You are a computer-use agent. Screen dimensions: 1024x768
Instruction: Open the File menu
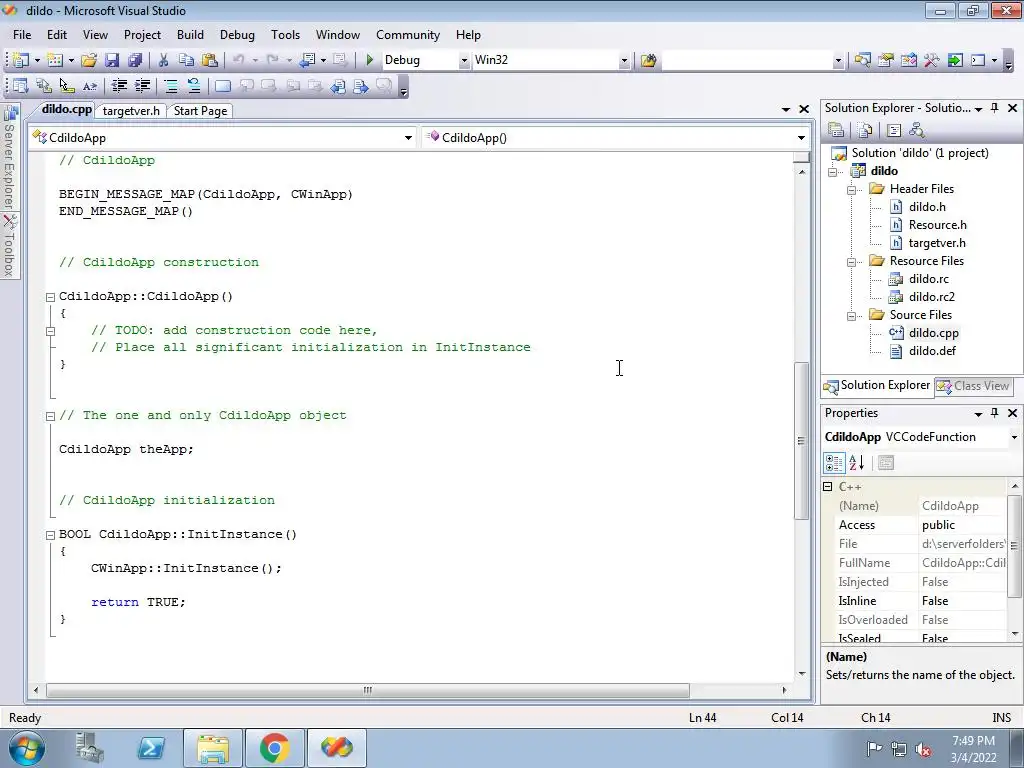coord(22,35)
